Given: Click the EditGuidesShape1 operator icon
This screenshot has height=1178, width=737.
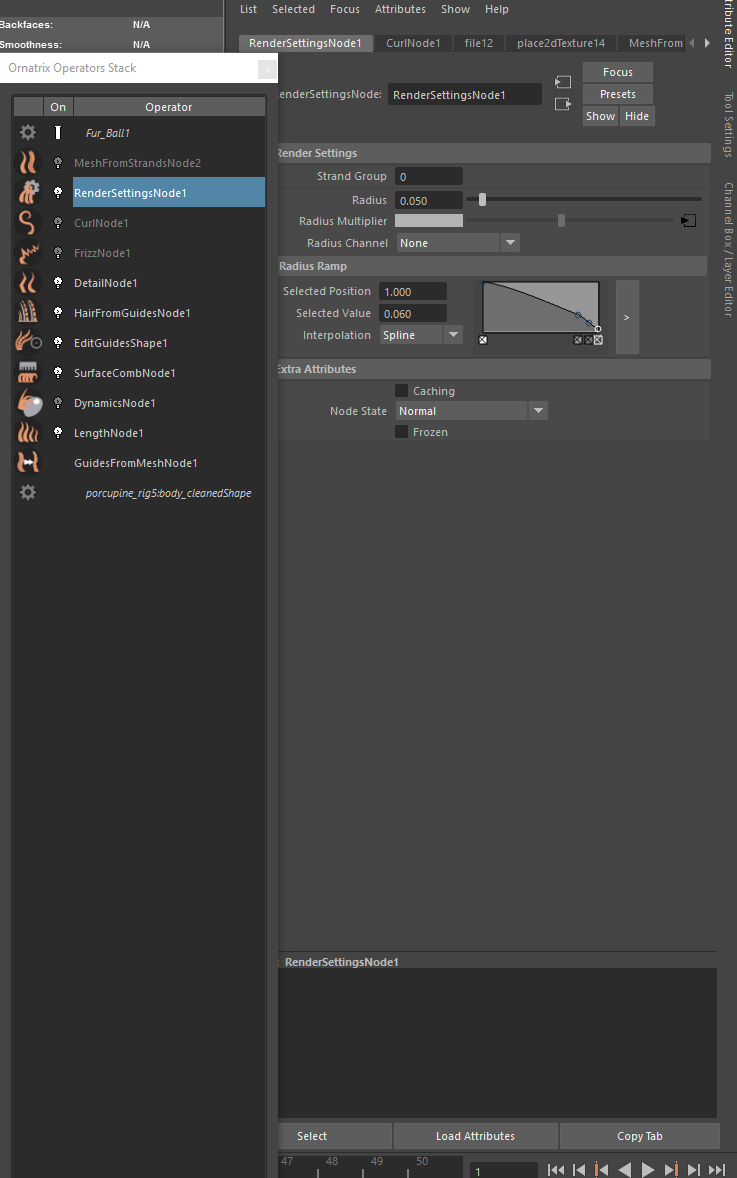Looking at the screenshot, I should click(x=28, y=343).
